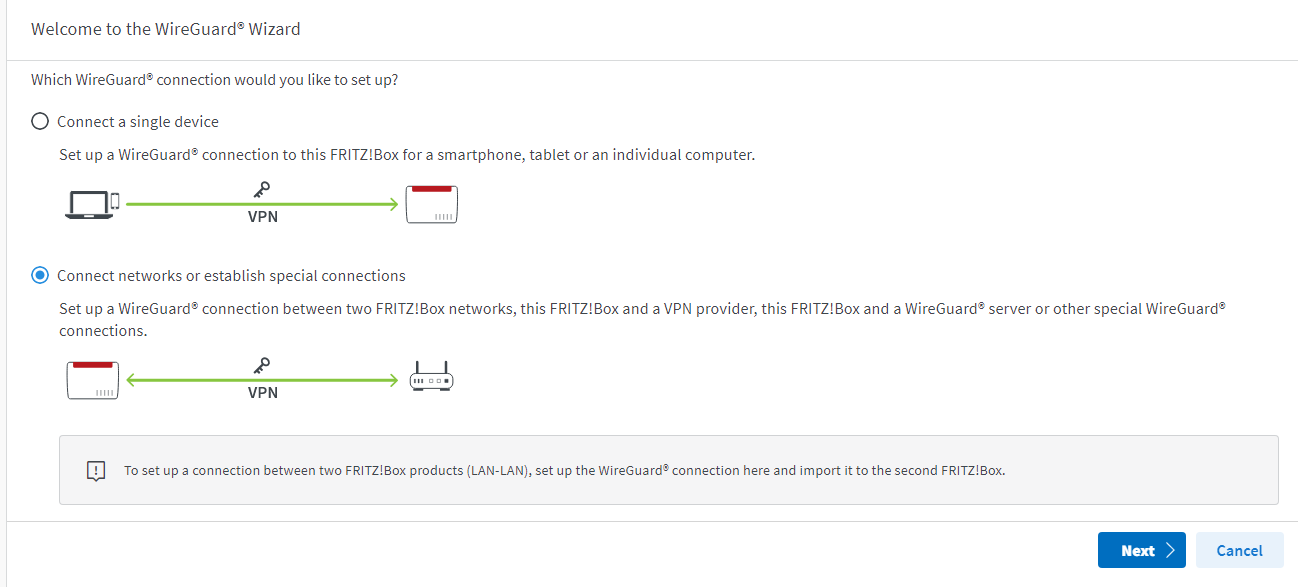The image size is (1298, 587).
Task: Click the router icon with antennas
Action: pyautogui.click(x=432, y=377)
